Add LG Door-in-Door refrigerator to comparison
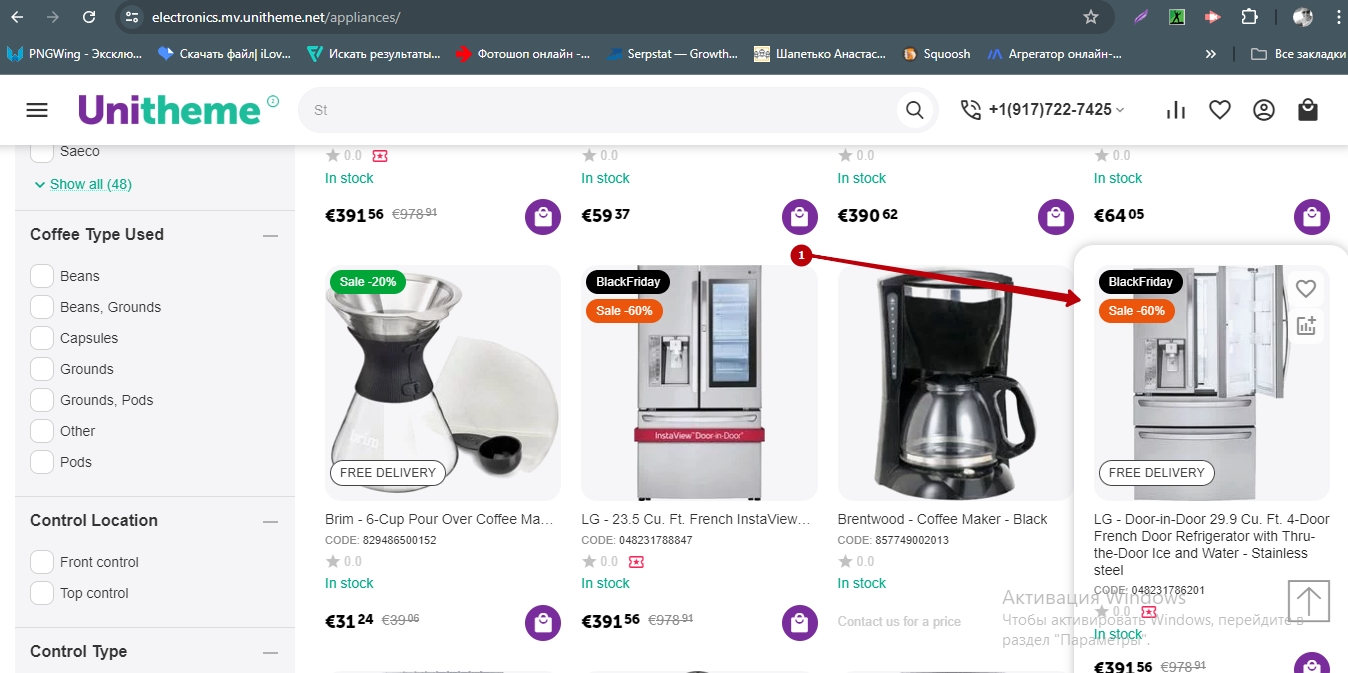 pos(1305,325)
